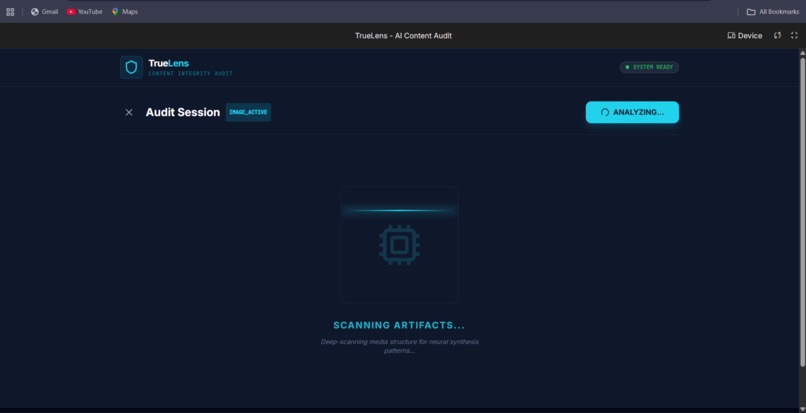Click the IMAGE_ACTIVE tag

click(x=248, y=112)
